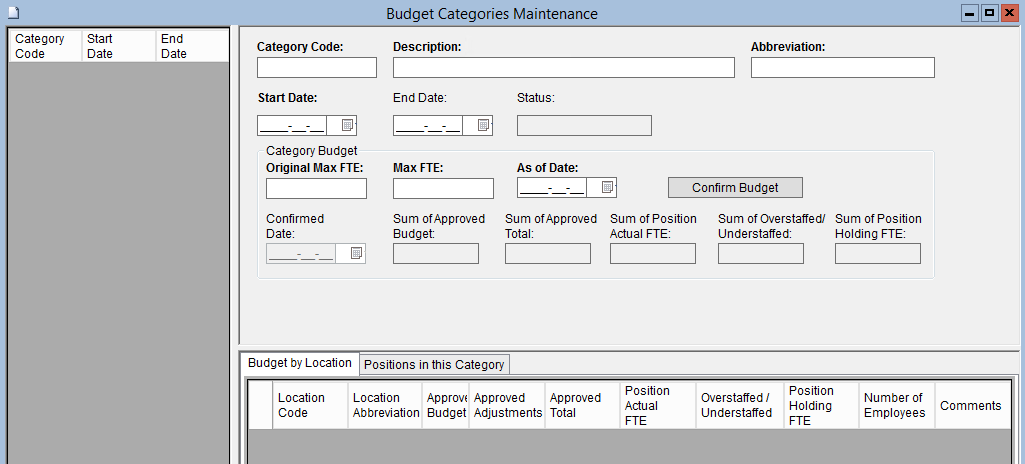
Task: Click the Original Max FTE field
Action: (x=316, y=188)
